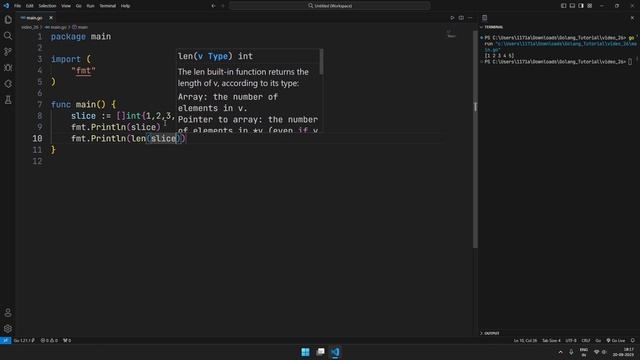This screenshot has width=640, height=360.
Task: Click the Go Live status button
Action: 616,340
